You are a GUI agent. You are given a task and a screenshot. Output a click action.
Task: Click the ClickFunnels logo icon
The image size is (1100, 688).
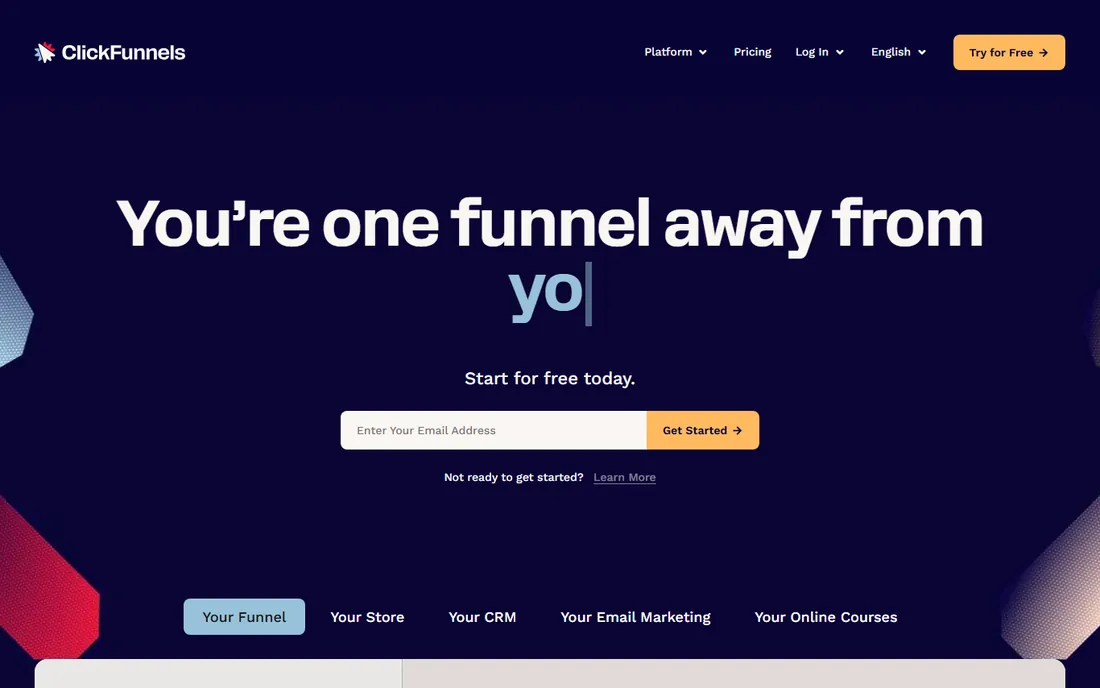[45, 52]
